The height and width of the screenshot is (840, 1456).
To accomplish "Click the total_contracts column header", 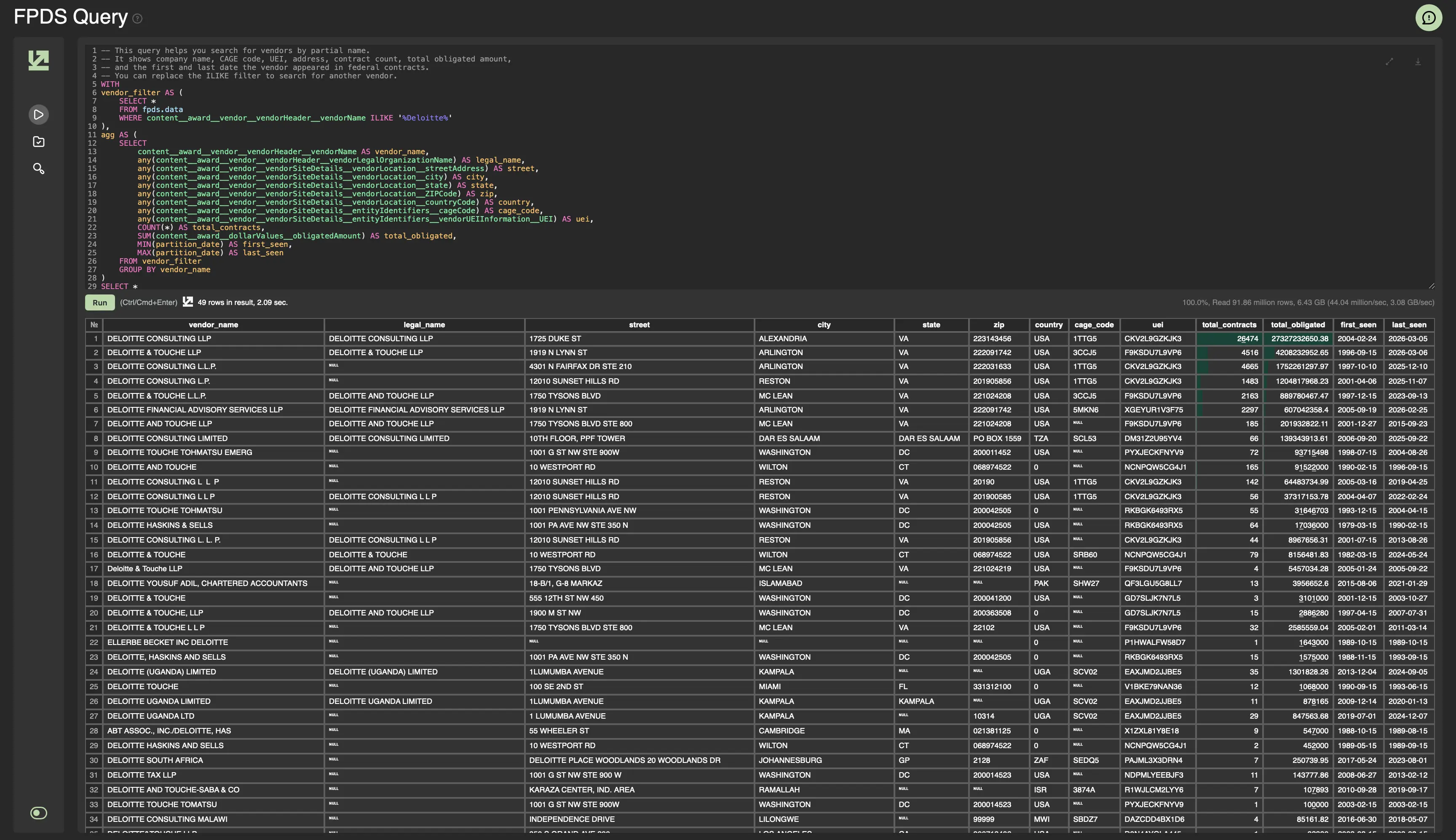I will [x=1229, y=325].
